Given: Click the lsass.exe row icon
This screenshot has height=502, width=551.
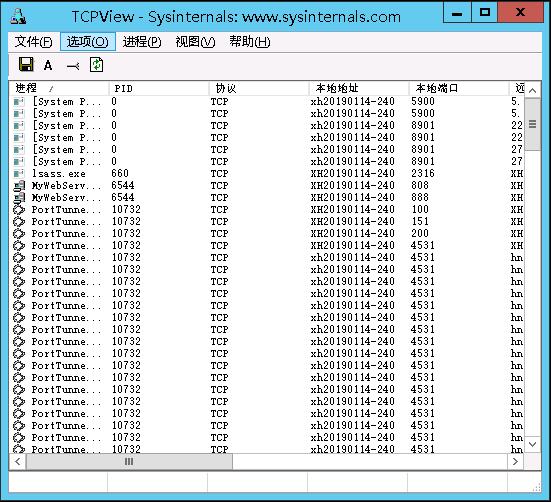Looking at the screenshot, I should (19, 173).
